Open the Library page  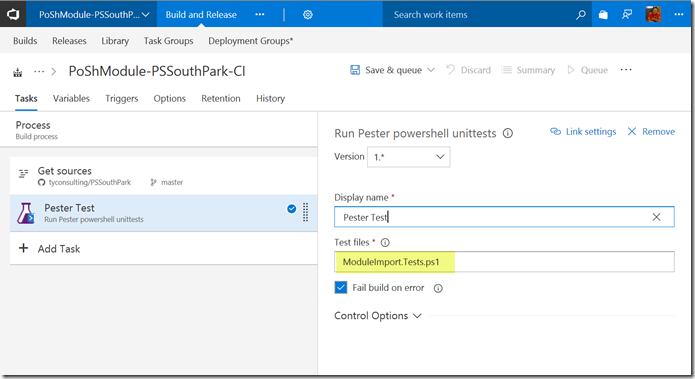115,41
